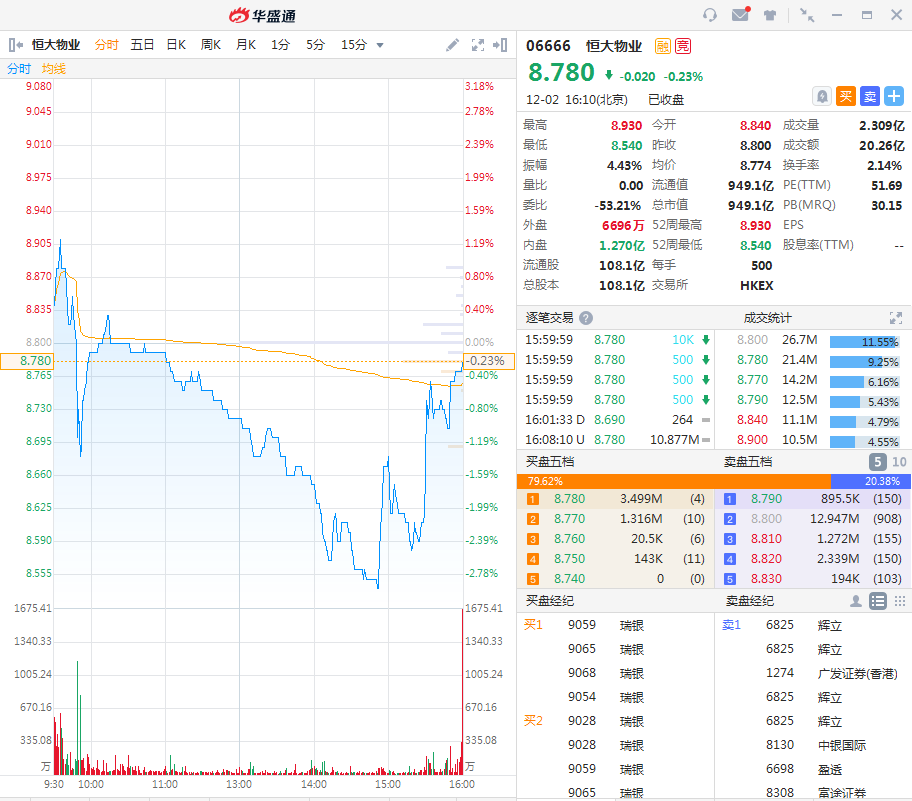Click the 富途证券 broker entry
912x801 pixels.
click(842, 792)
